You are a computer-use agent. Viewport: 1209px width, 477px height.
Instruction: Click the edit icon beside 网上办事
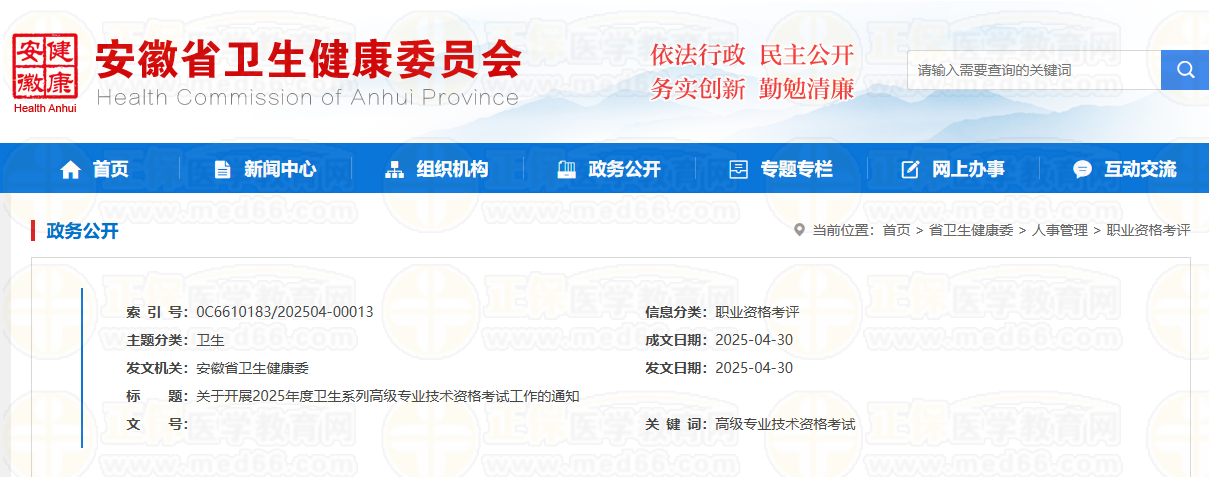910,170
